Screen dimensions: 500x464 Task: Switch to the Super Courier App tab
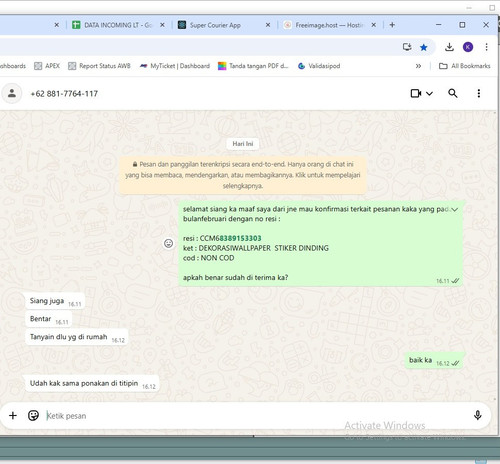point(215,25)
